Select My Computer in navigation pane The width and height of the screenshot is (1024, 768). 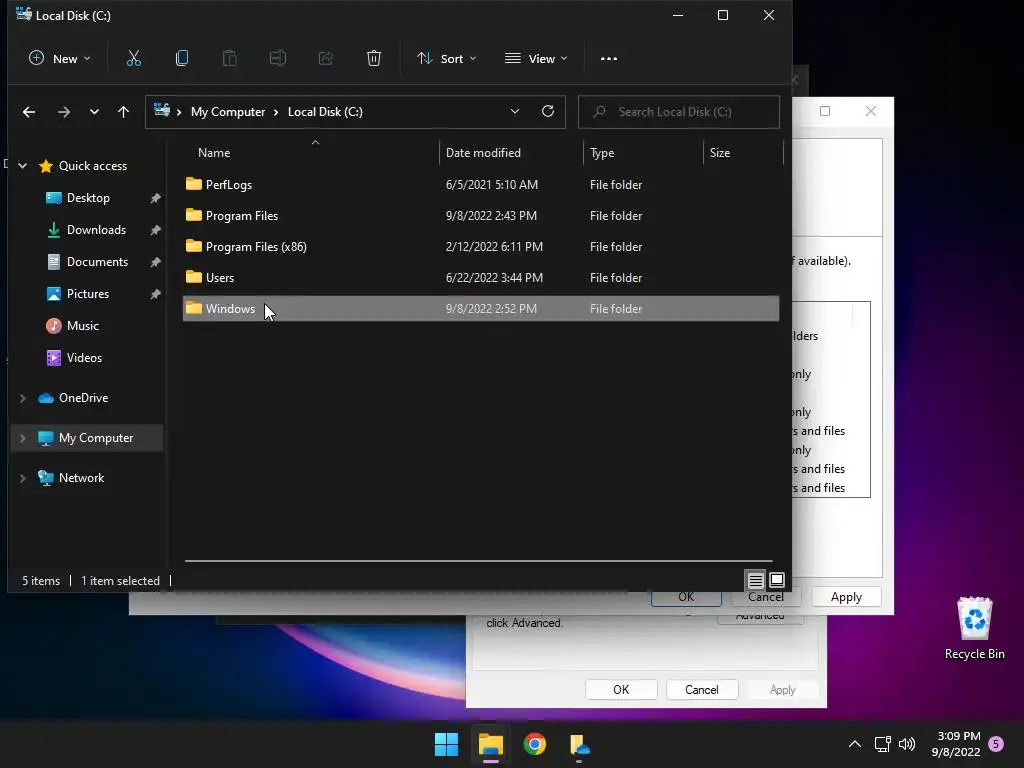coord(96,438)
